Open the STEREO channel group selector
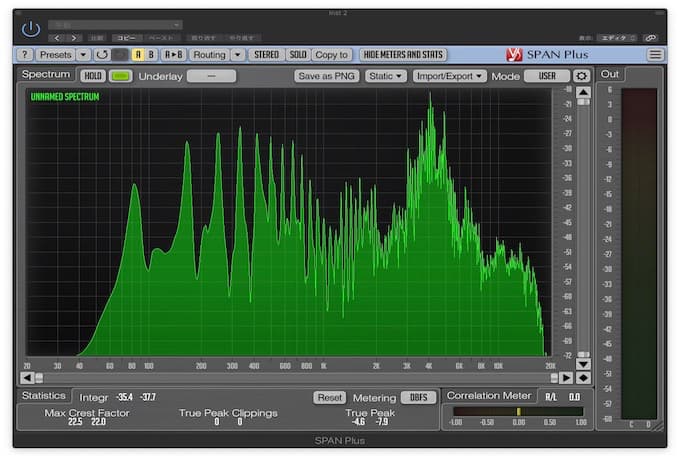Screen dimensions: 680x460 click(266, 55)
